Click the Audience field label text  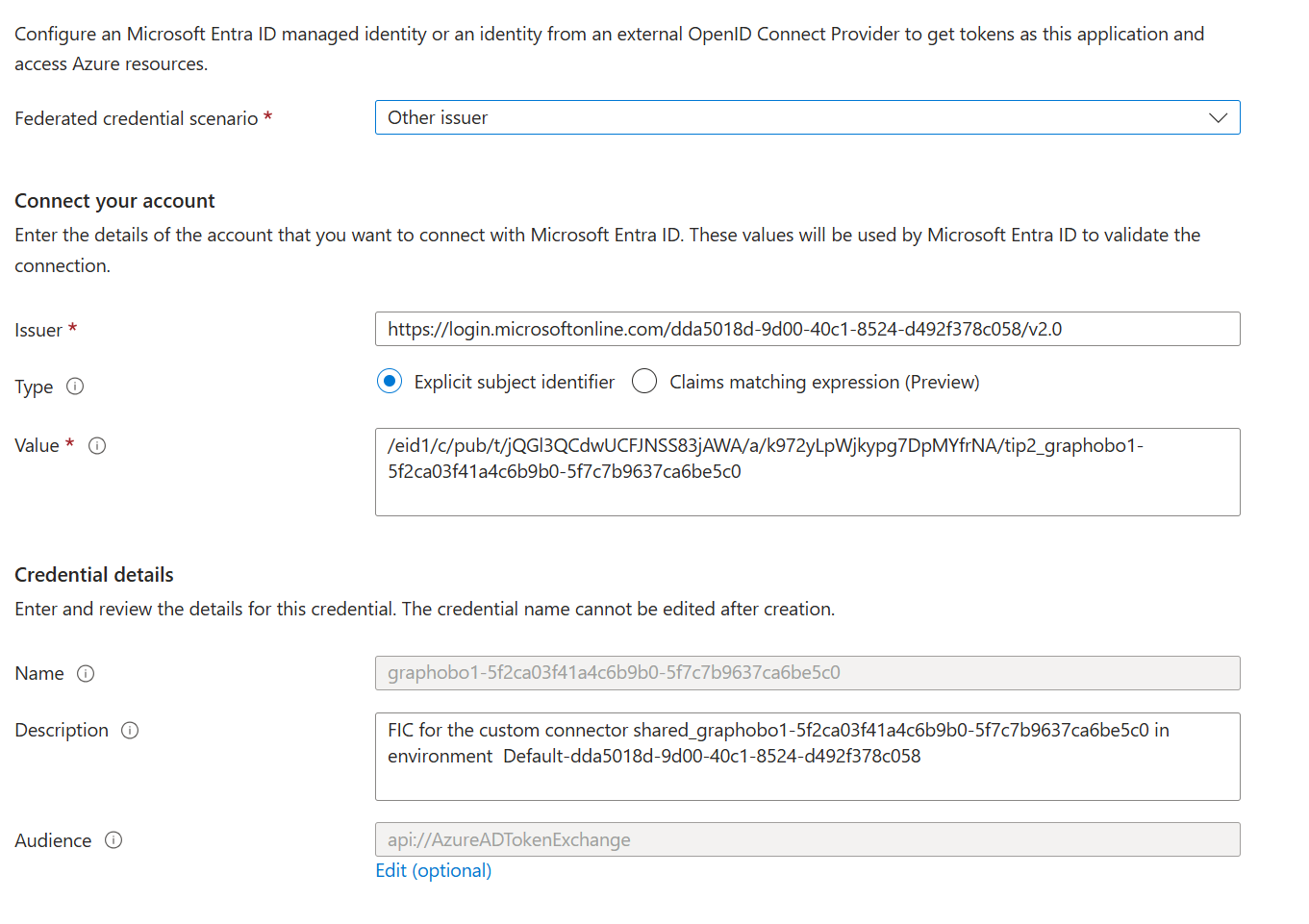(x=53, y=841)
